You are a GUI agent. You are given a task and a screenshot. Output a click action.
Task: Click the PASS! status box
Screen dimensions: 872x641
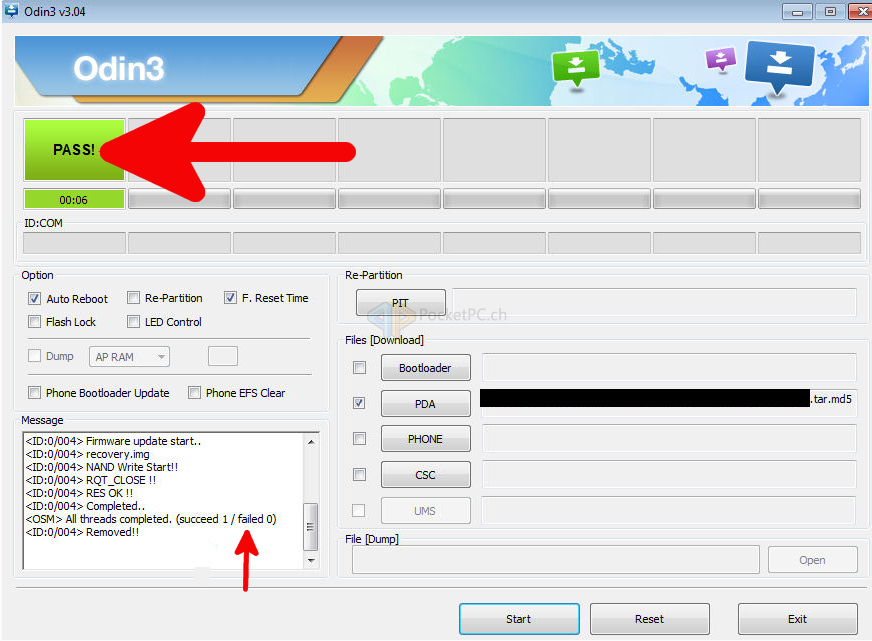(x=74, y=150)
